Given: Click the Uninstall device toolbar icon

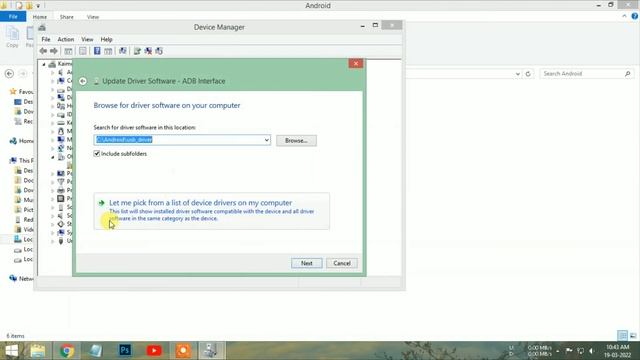Looking at the screenshot, I should tap(148, 51).
